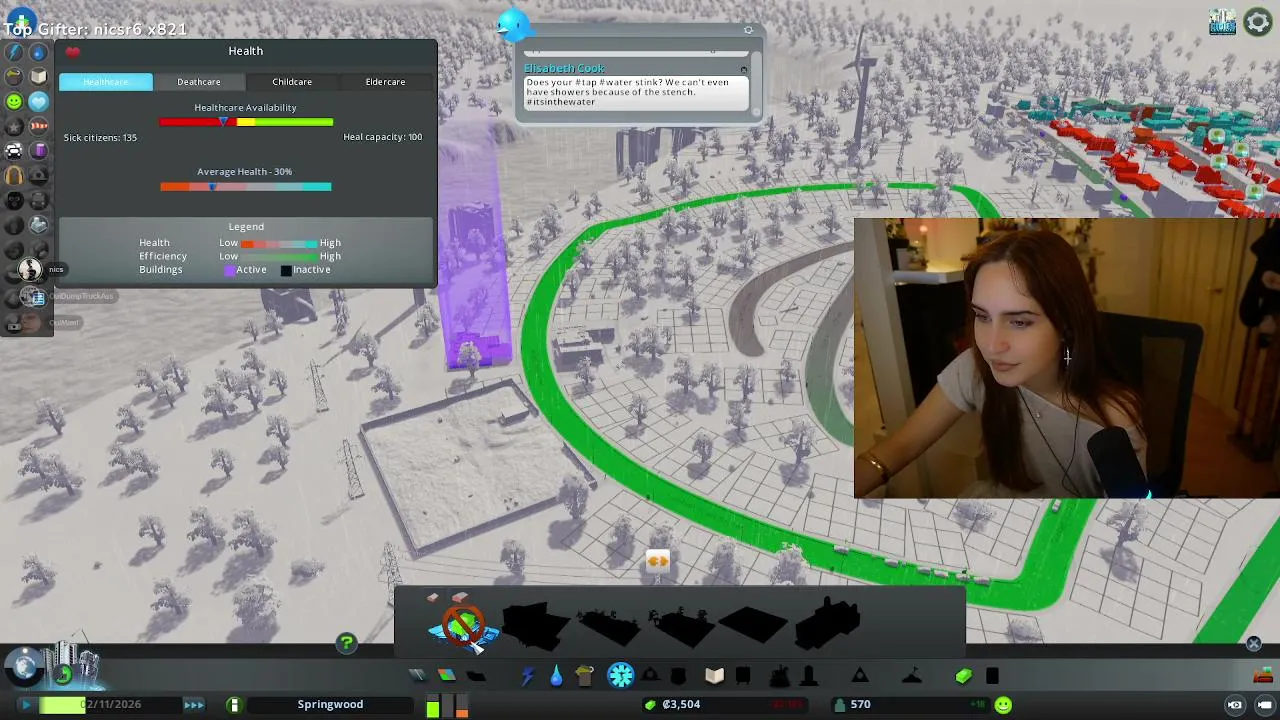
Task: Open the Water and Sewage build menu
Action: (x=556, y=676)
